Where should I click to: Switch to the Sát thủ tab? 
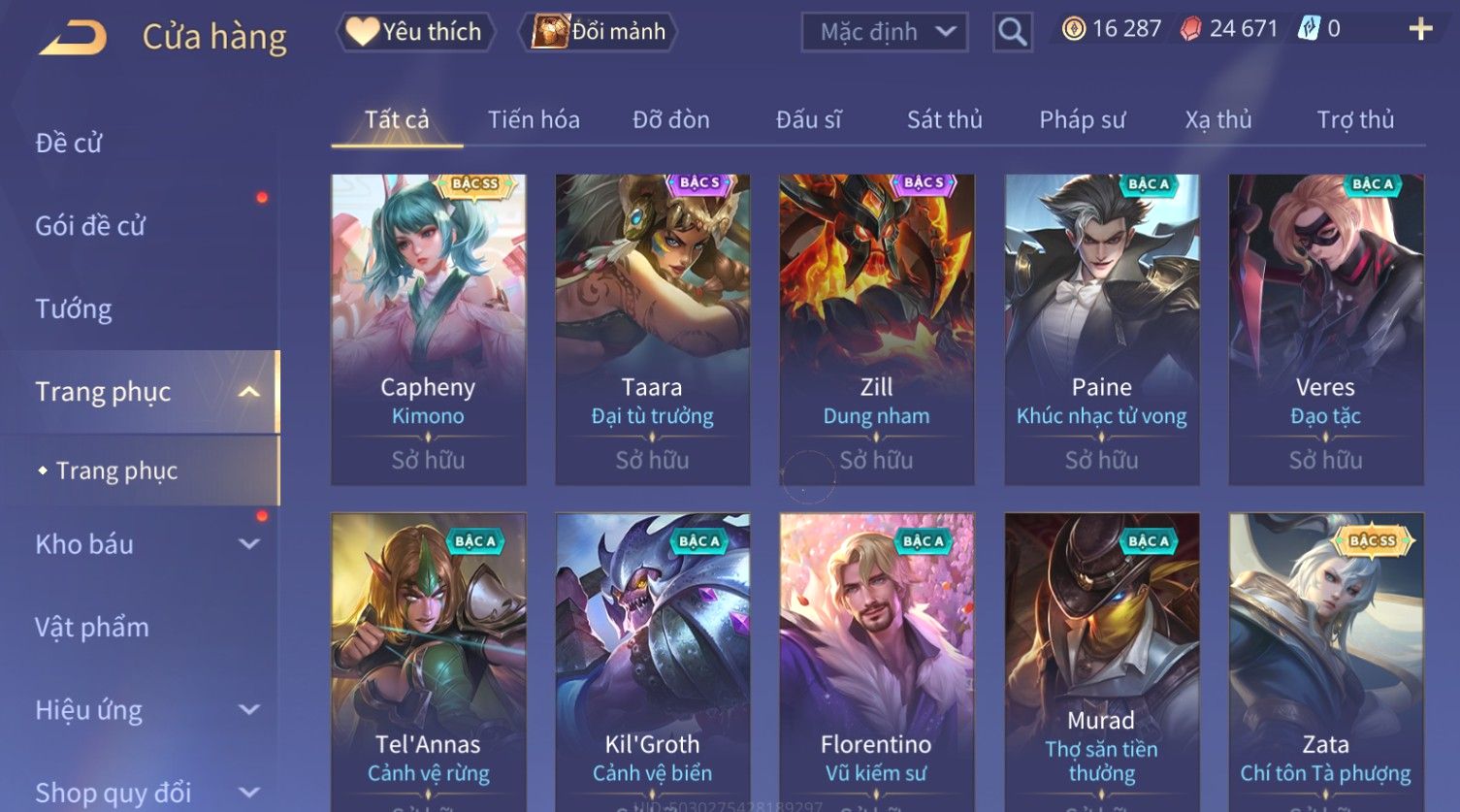[x=944, y=119]
